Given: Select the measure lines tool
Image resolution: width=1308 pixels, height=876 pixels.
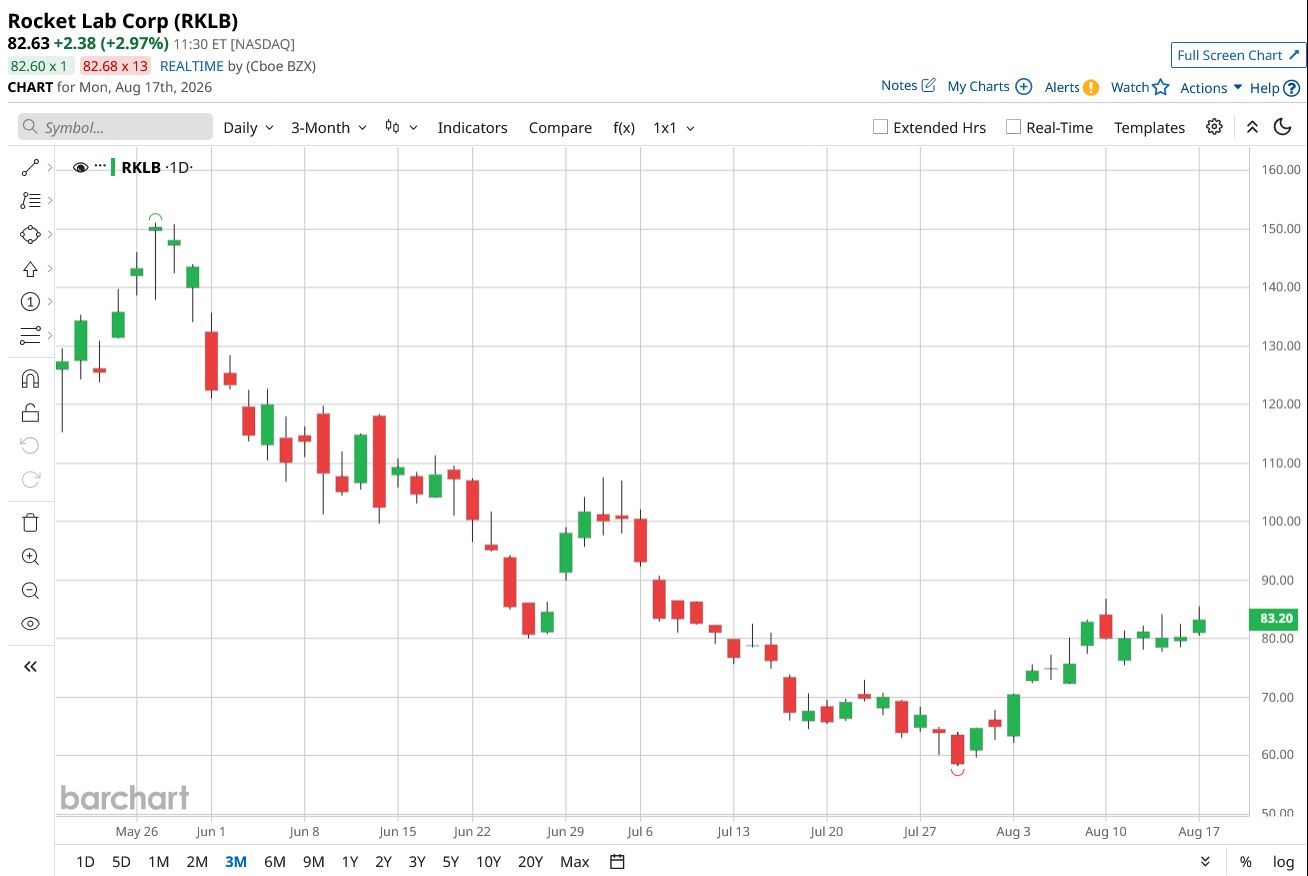Looking at the screenshot, I should click(30, 335).
